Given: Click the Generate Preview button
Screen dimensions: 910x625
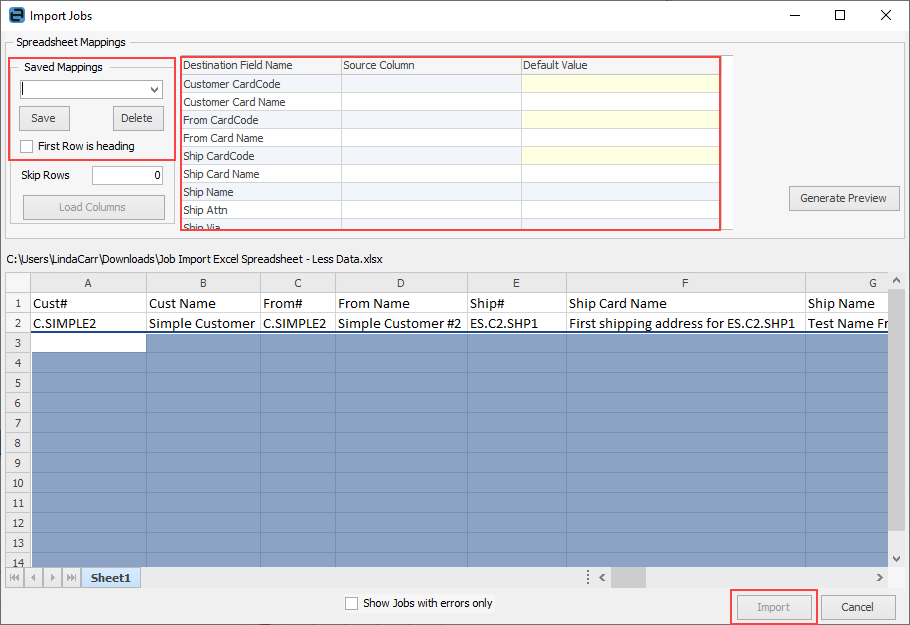Looking at the screenshot, I should 844,198.
